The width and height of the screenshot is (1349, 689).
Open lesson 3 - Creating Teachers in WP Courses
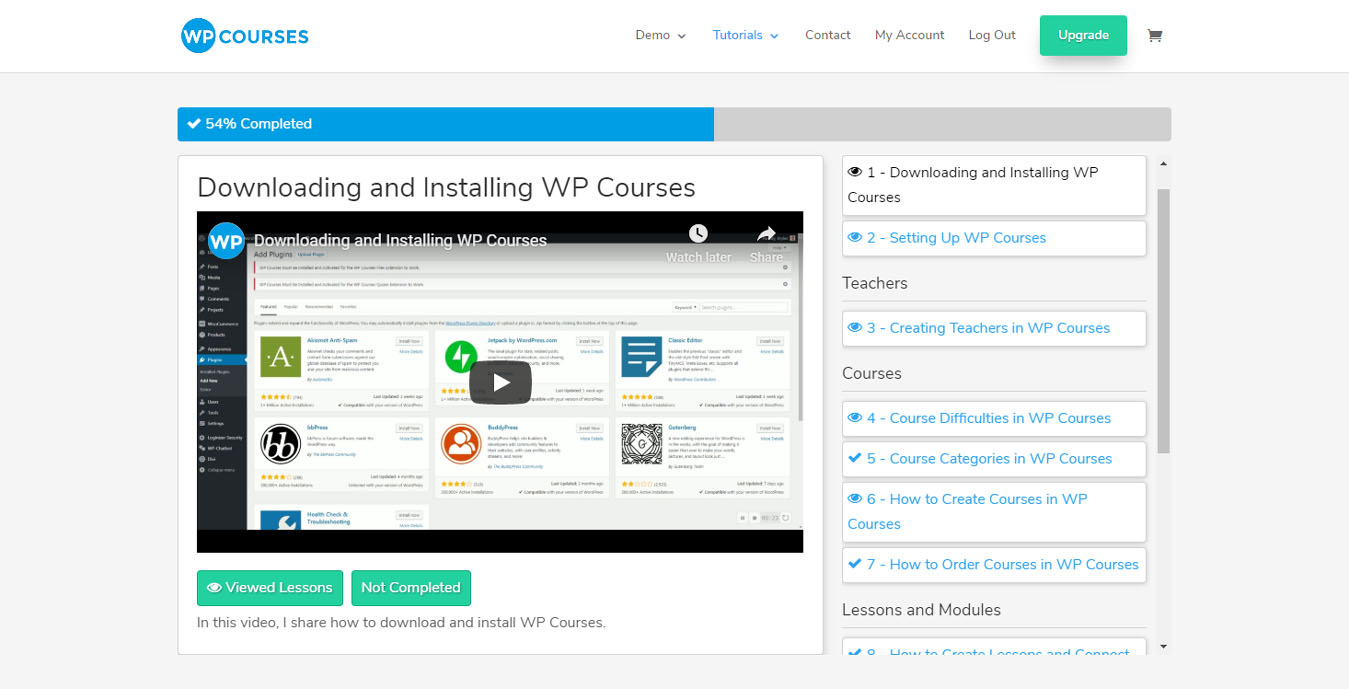pos(994,328)
